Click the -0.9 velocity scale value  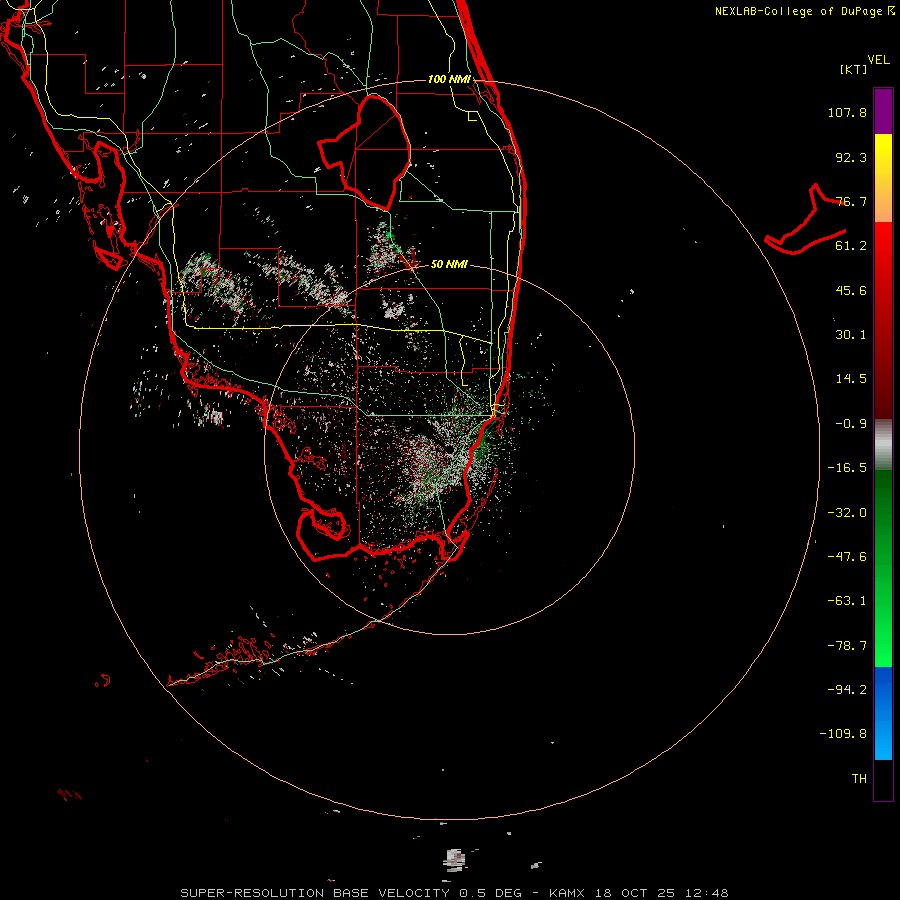pyautogui.click(x=851, y=424)
